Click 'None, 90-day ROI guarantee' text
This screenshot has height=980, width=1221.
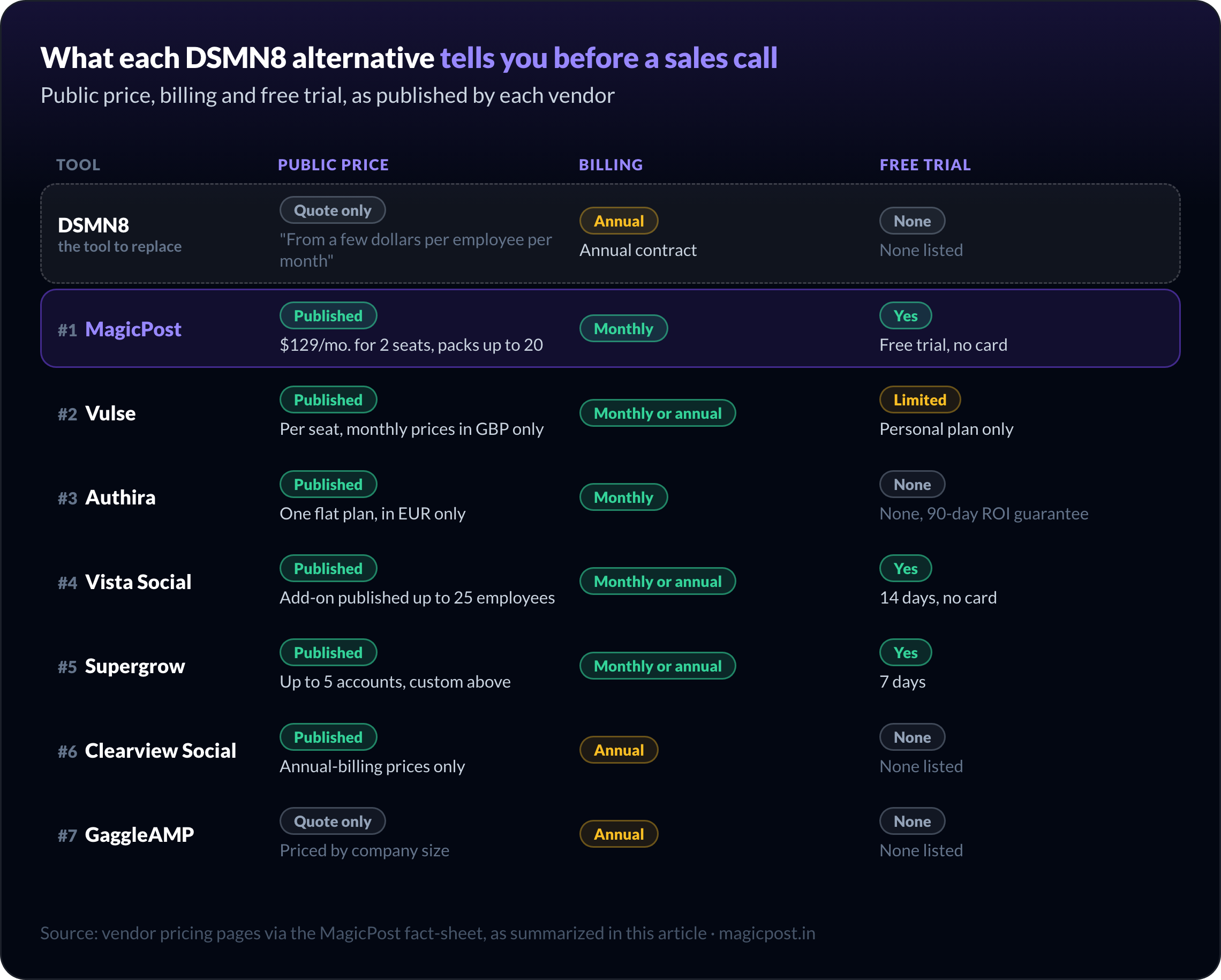(x=984, y=513)
